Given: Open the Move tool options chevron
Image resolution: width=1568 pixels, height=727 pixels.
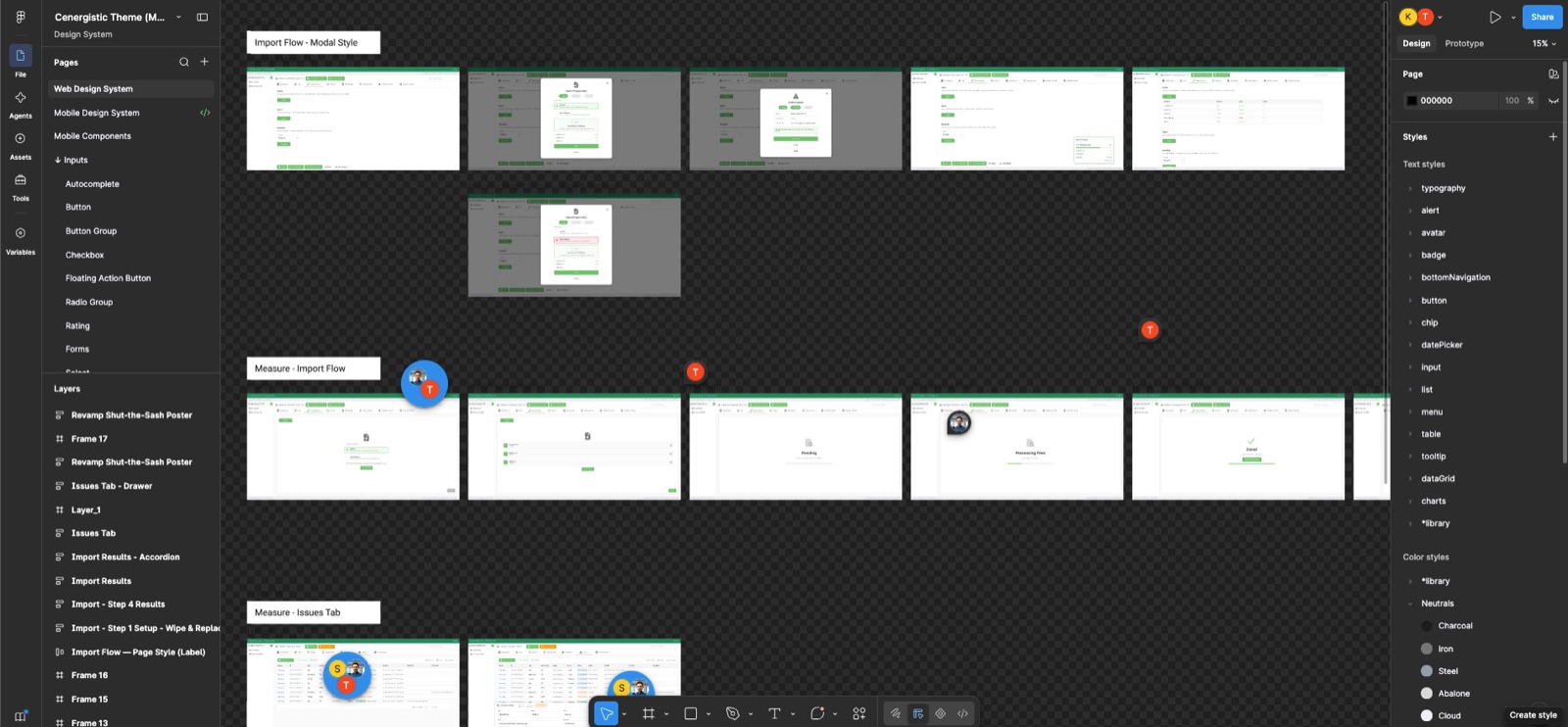Looking at the screenshot, I should [x=624, y=713].
